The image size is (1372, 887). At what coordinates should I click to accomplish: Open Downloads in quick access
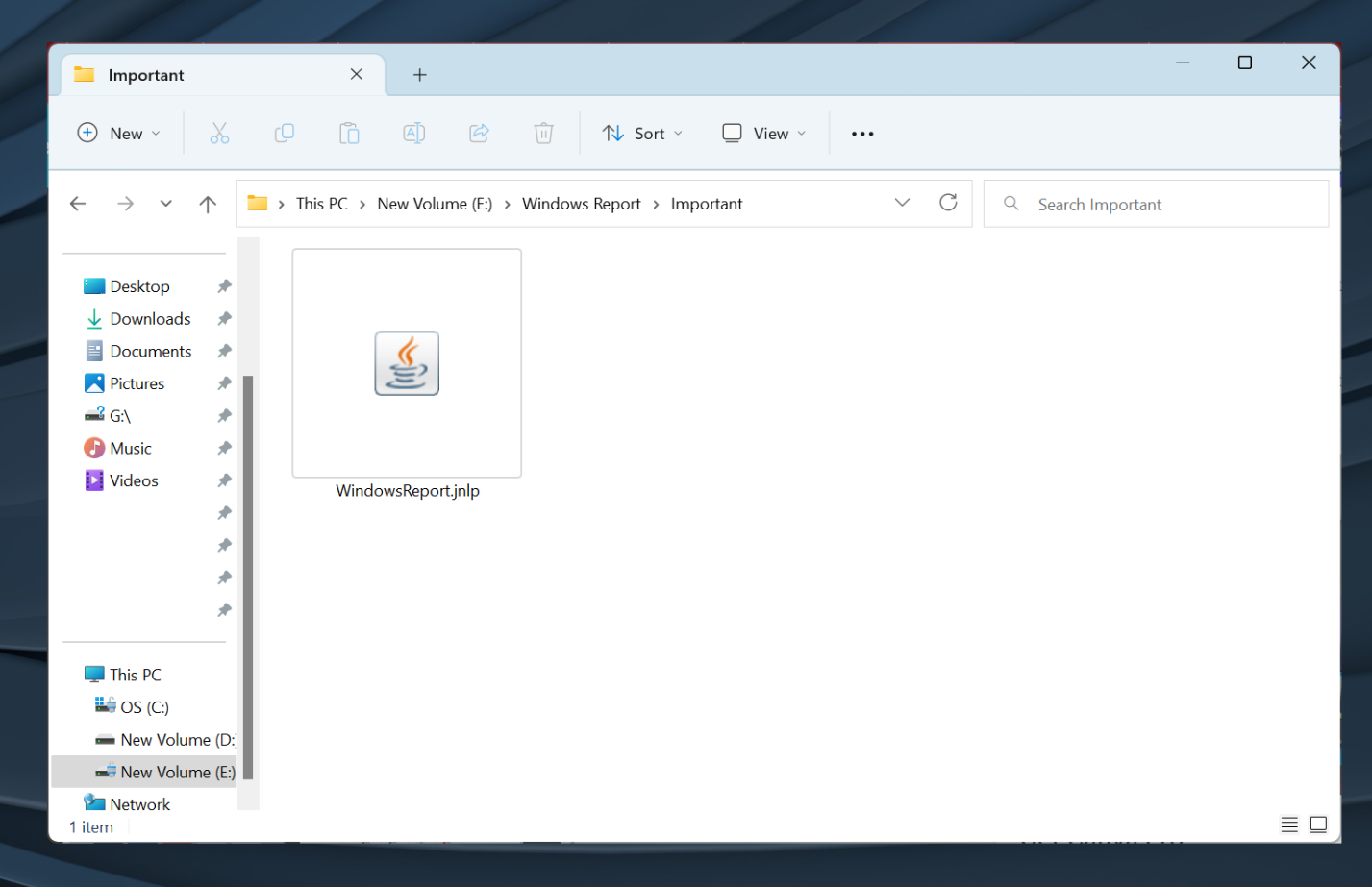coord(150,319)
